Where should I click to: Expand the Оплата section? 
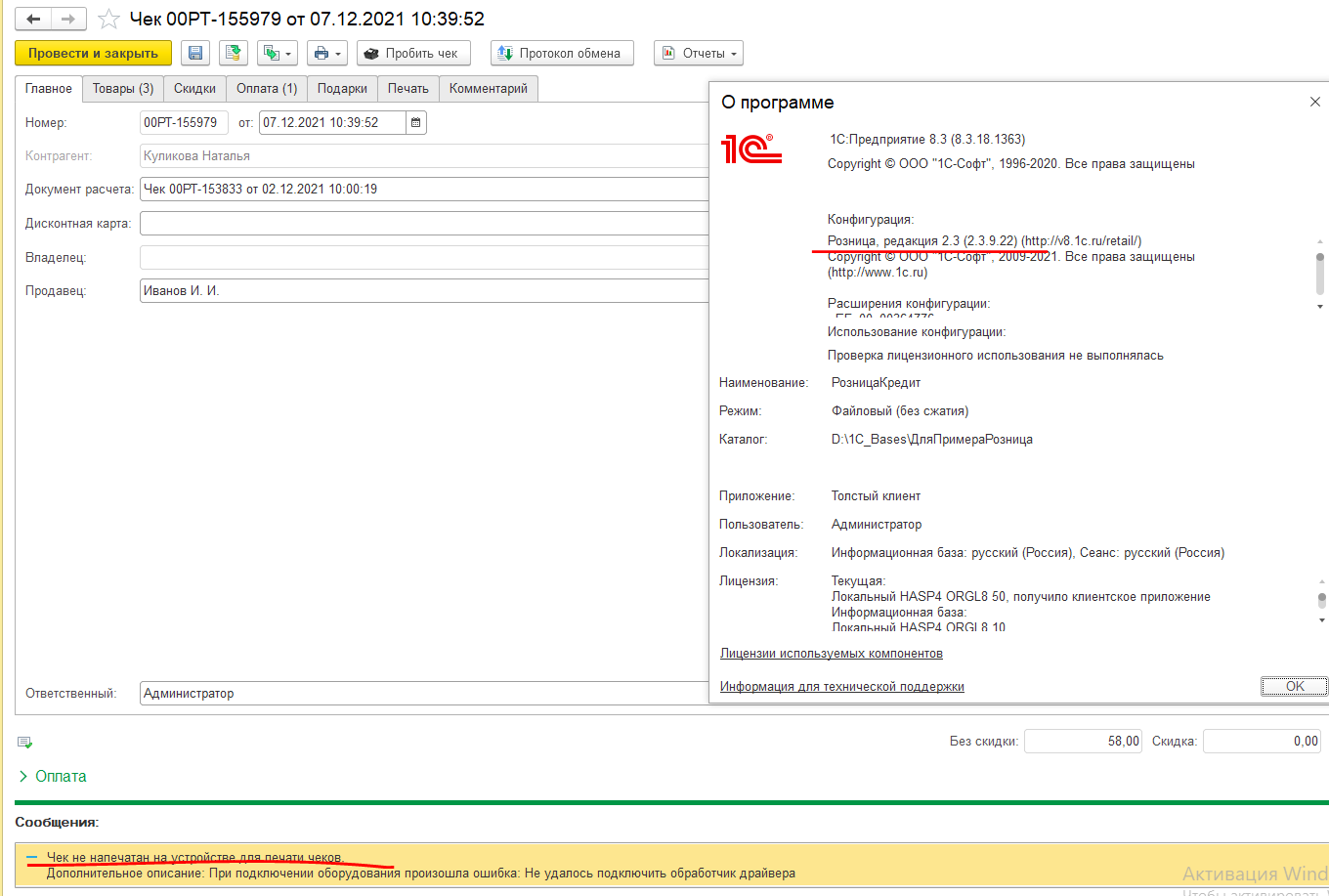pyautogui.click(x=53, y=776)
